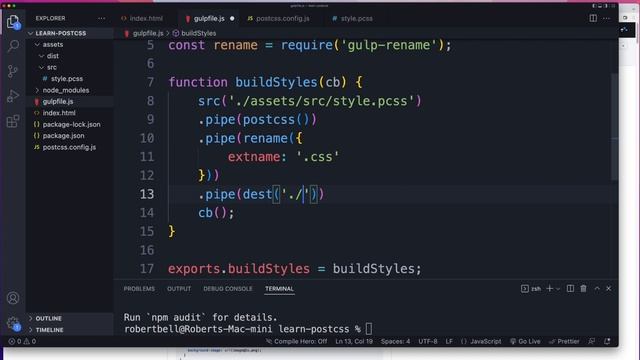
Task: Click Ln 13, Col 19 status item
Action: [354, 341]
